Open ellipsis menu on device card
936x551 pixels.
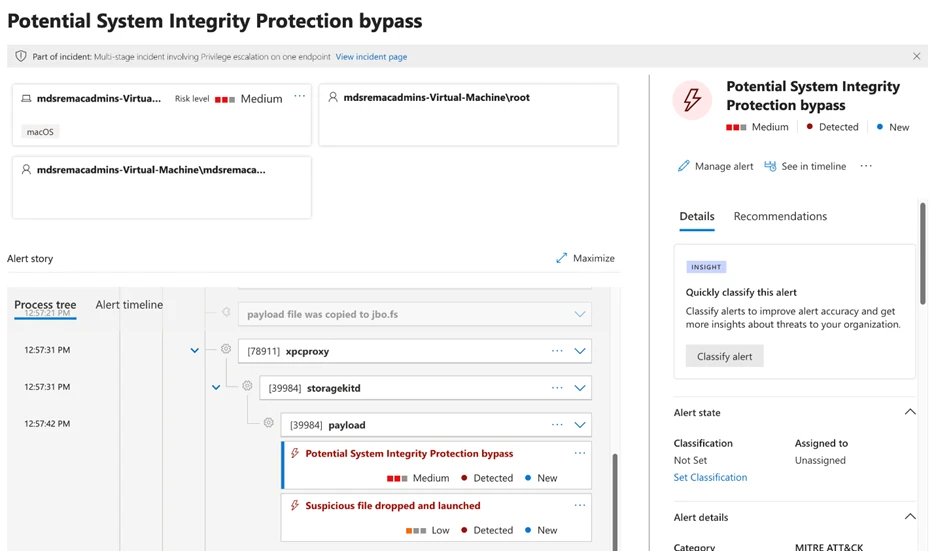299,97
